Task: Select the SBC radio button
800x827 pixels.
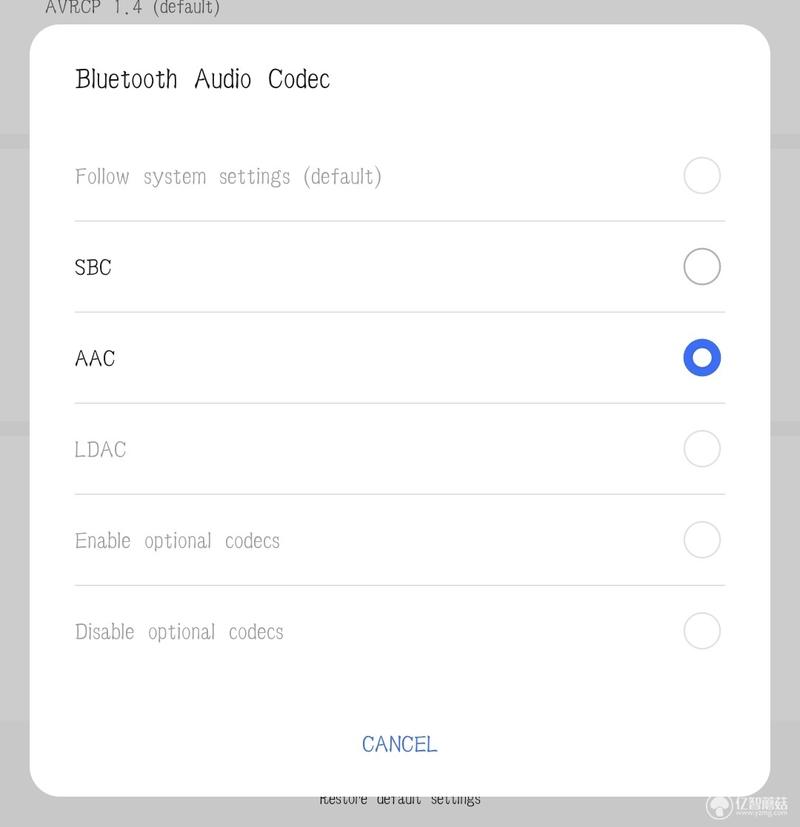Action: click(701, 266)
